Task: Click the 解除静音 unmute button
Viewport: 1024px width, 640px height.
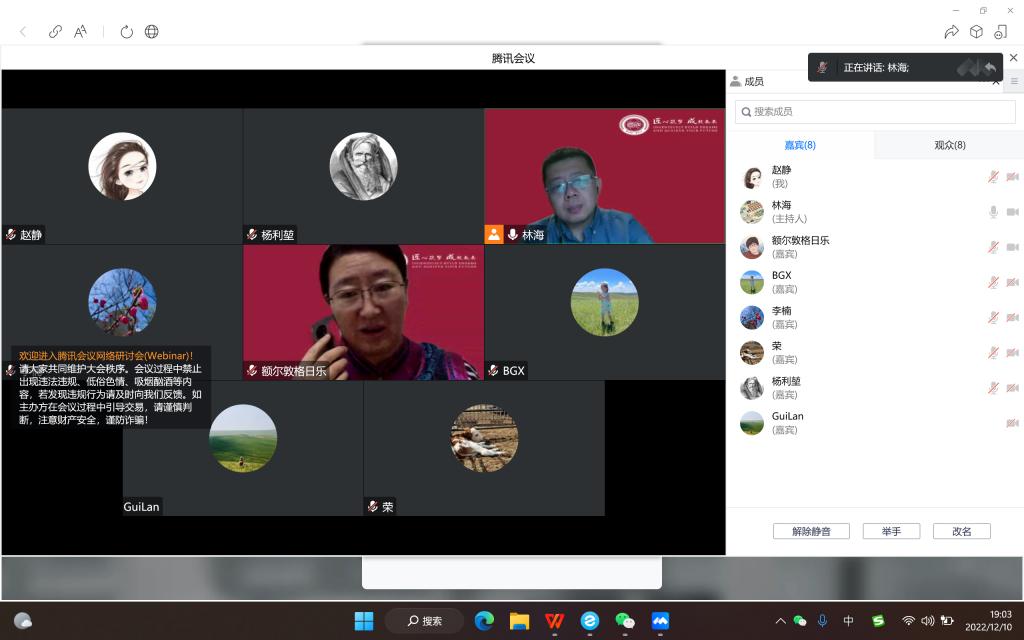Action: point(810,531)
